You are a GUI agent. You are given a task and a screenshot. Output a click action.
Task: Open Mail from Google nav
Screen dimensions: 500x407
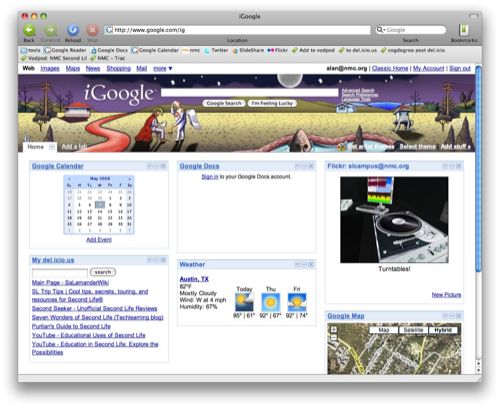pyautogui.click(x=142, y=69)
